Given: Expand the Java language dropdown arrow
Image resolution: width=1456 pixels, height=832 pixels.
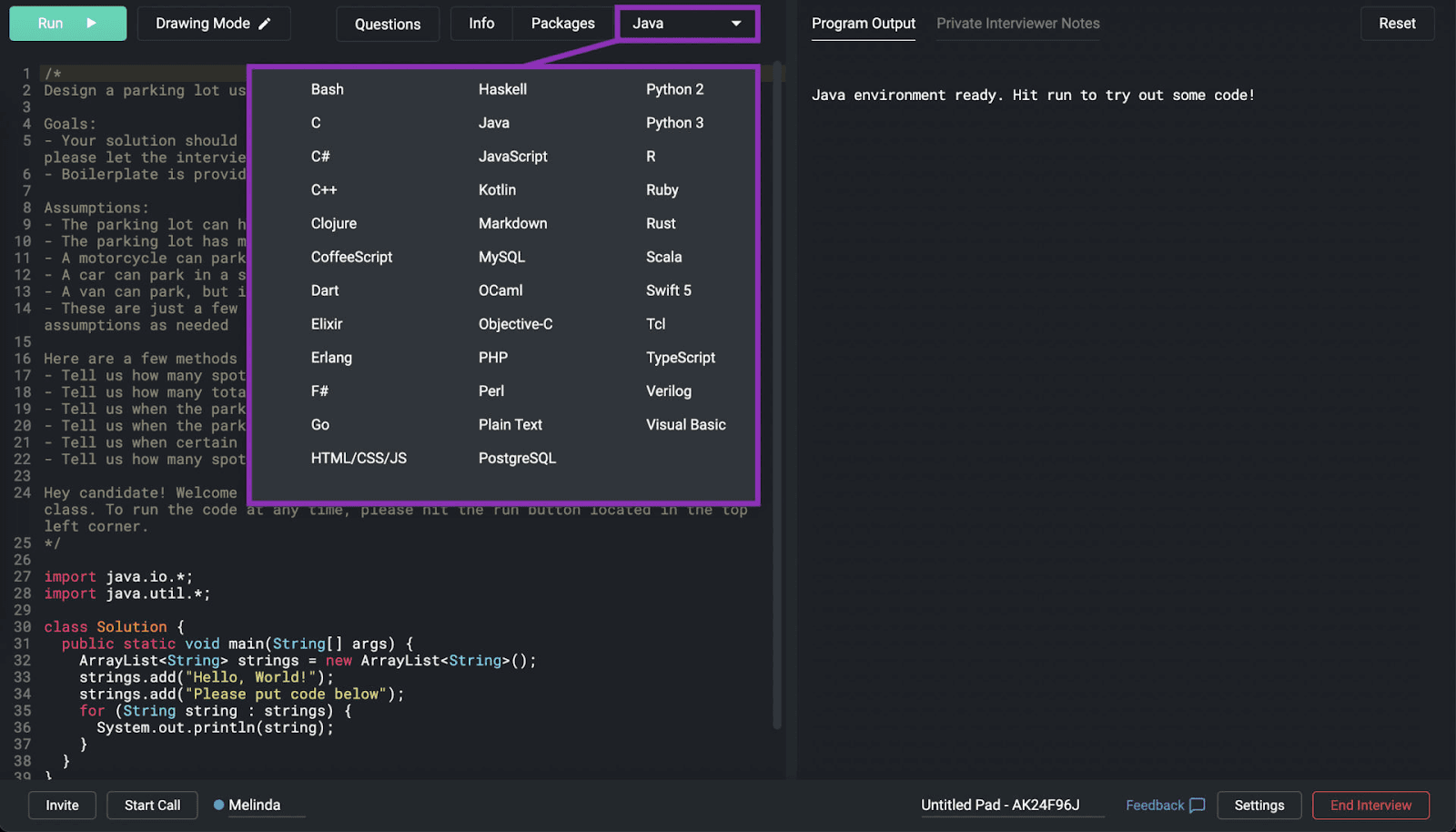Looking at the screenshot, I should pyautogui.click(x=736, y=24).
